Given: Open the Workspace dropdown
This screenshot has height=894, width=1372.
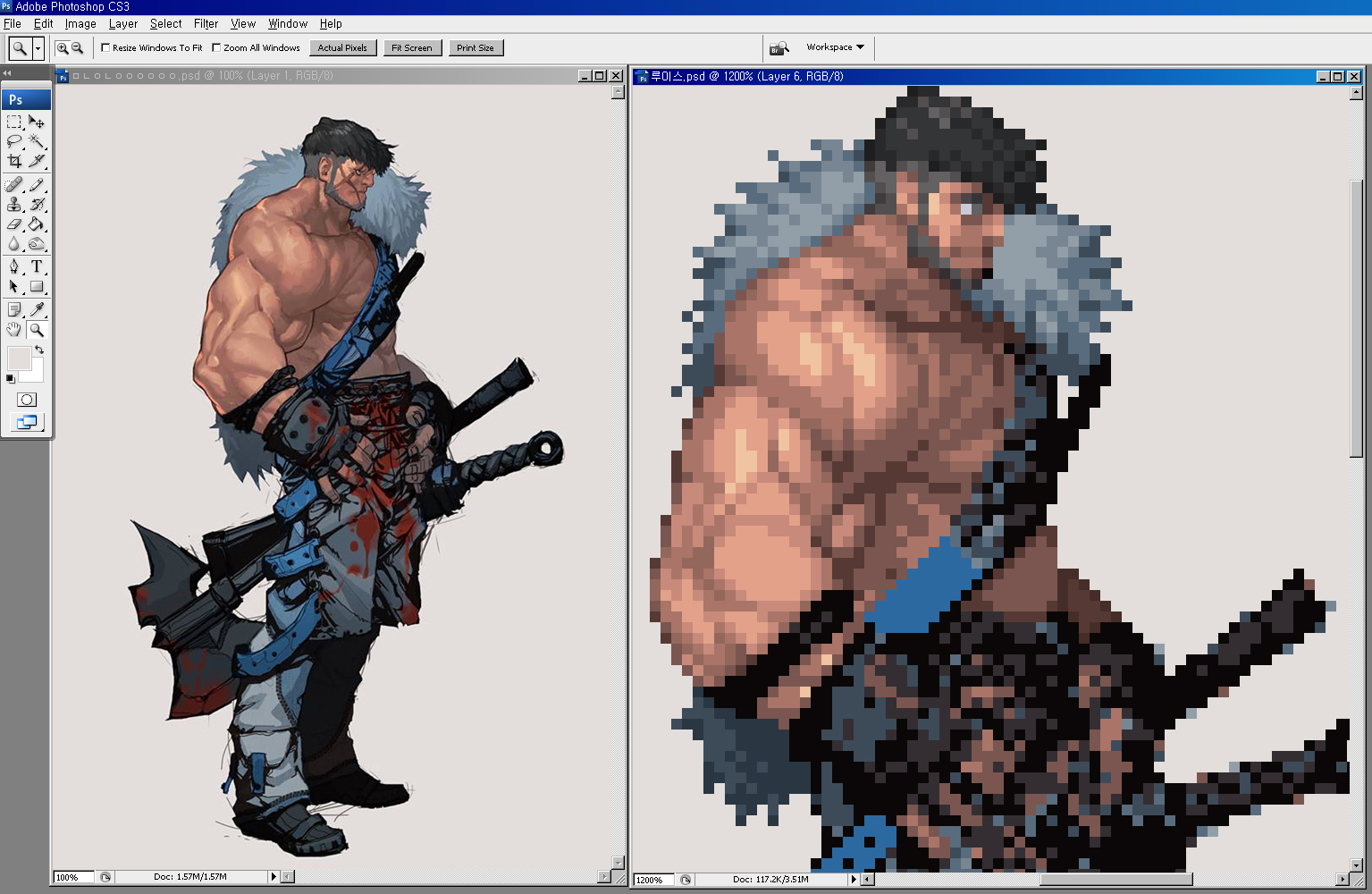Looking at the screenshot, I should point(835,47).
